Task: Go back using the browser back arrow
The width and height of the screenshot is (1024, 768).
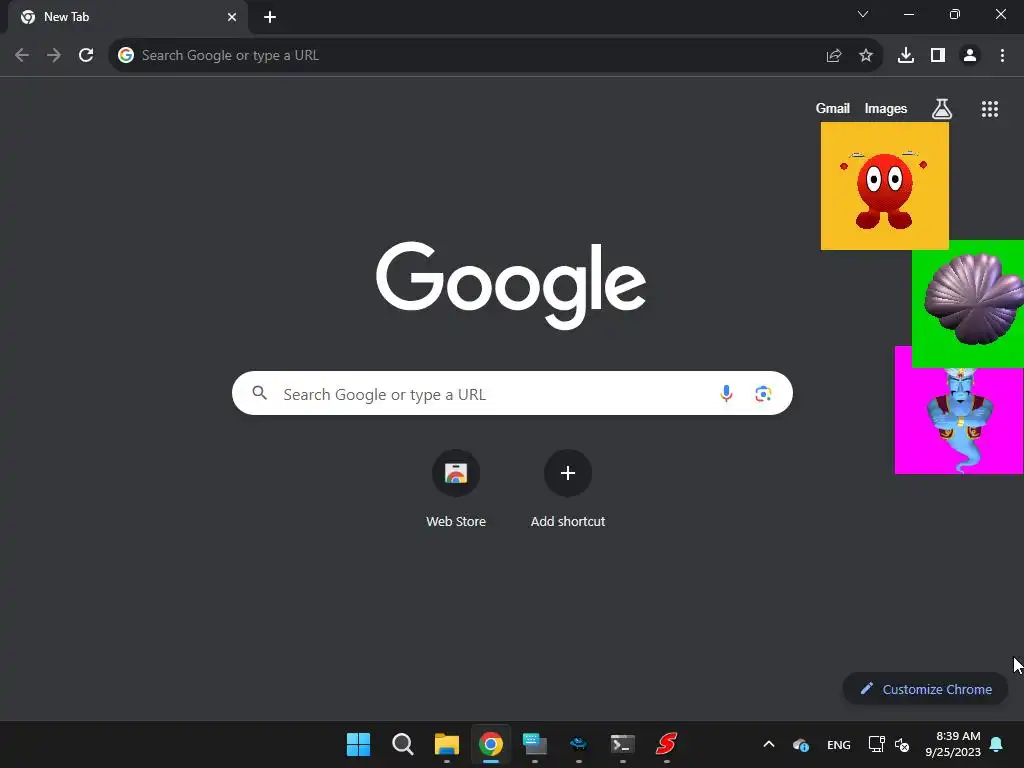Action: [x=22, y=56]
